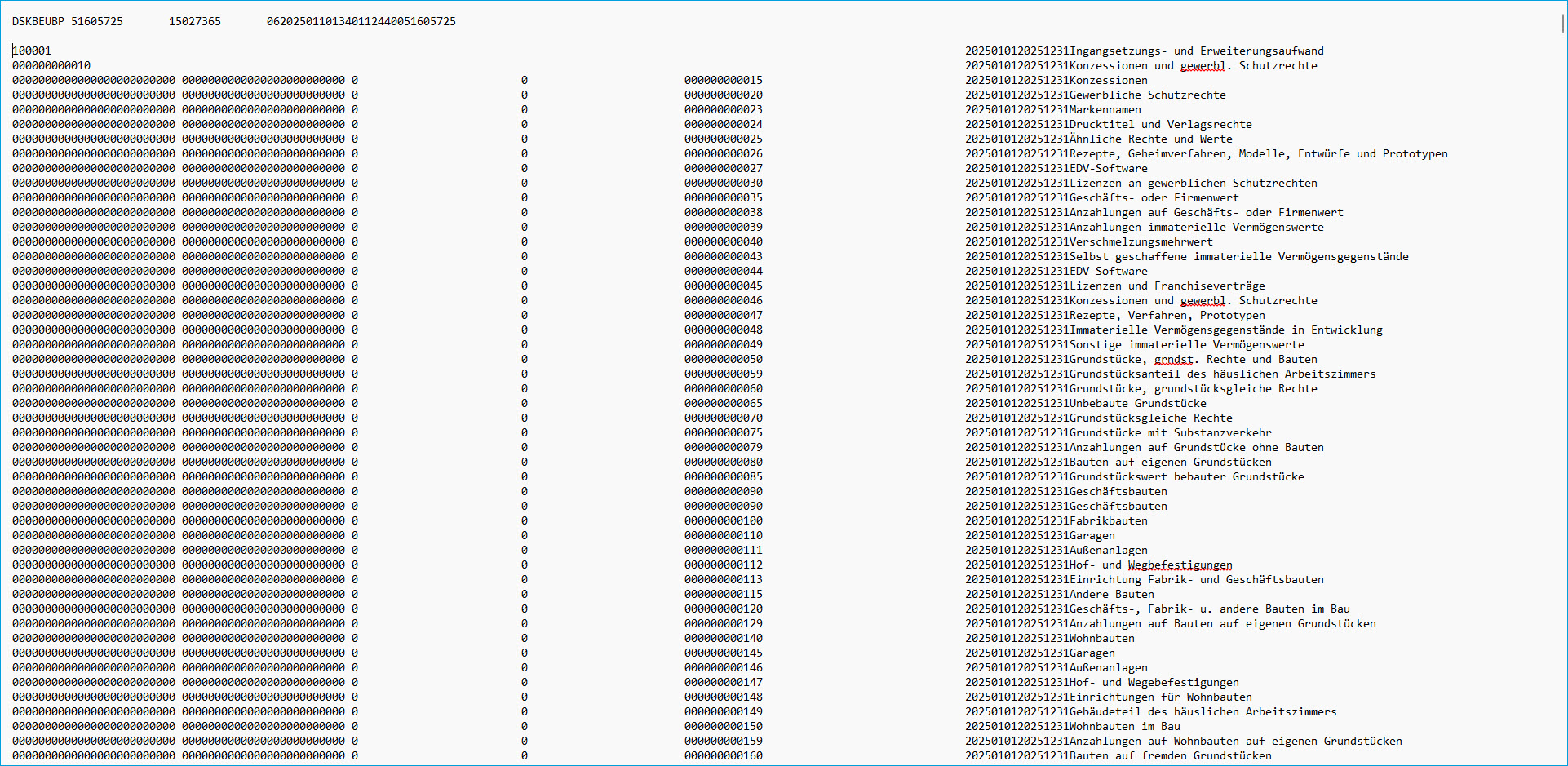1568x766 pixels.
Task: Select 'Wohnbauten im Bau' description
Action: [x=1125, y=726]
